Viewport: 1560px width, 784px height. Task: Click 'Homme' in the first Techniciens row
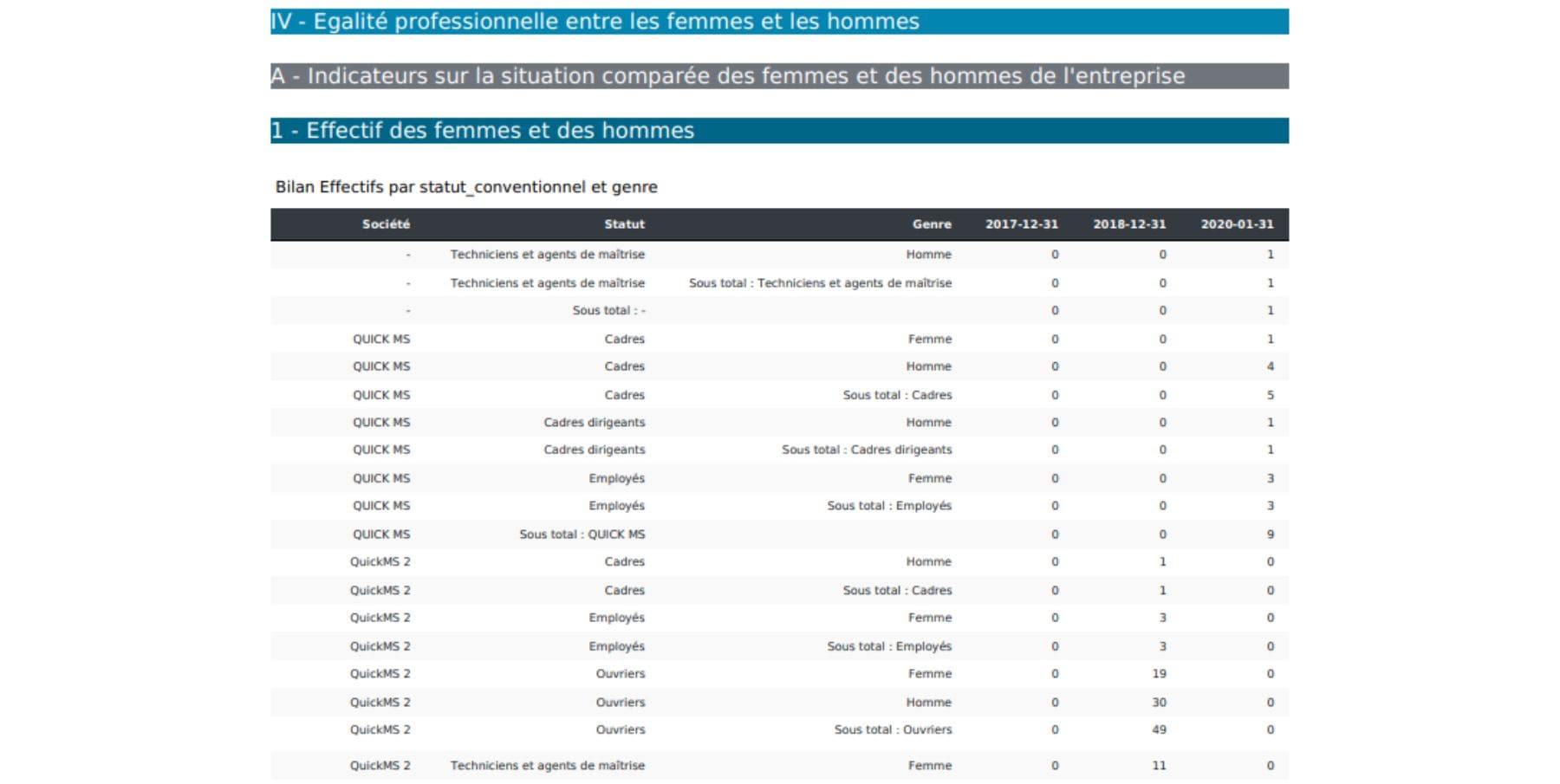(x=929, y=255)
